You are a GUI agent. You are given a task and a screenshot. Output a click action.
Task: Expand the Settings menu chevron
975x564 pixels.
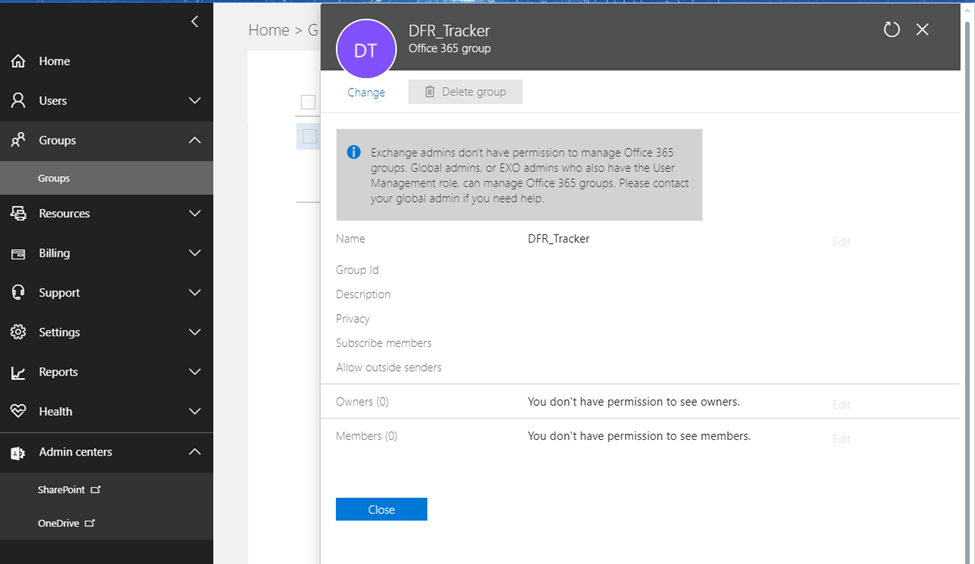point(195,332)
